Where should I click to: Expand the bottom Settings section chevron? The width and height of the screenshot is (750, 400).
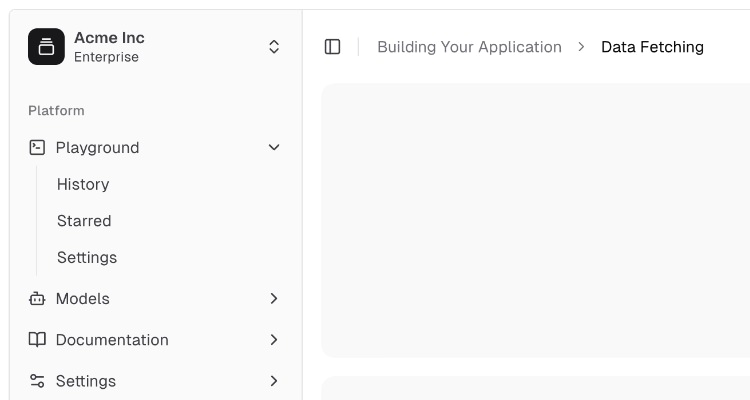pos(274,381)
